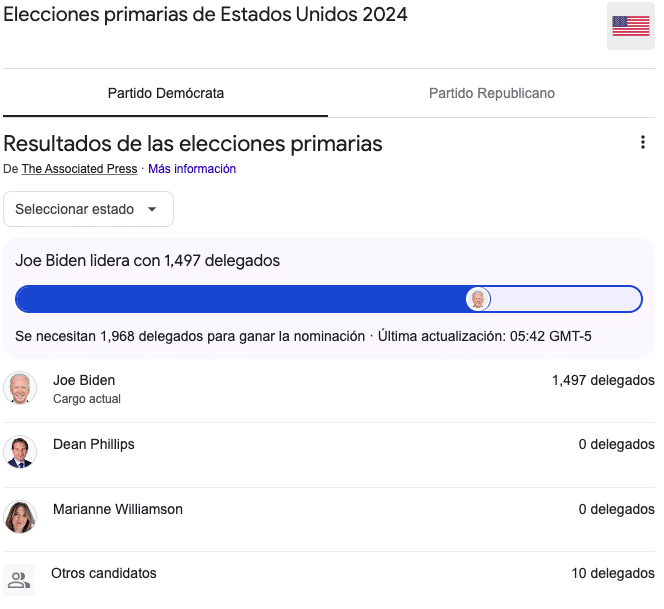
Task: Click the Otros candidatos people icon
Action: (x=19, y=580)
